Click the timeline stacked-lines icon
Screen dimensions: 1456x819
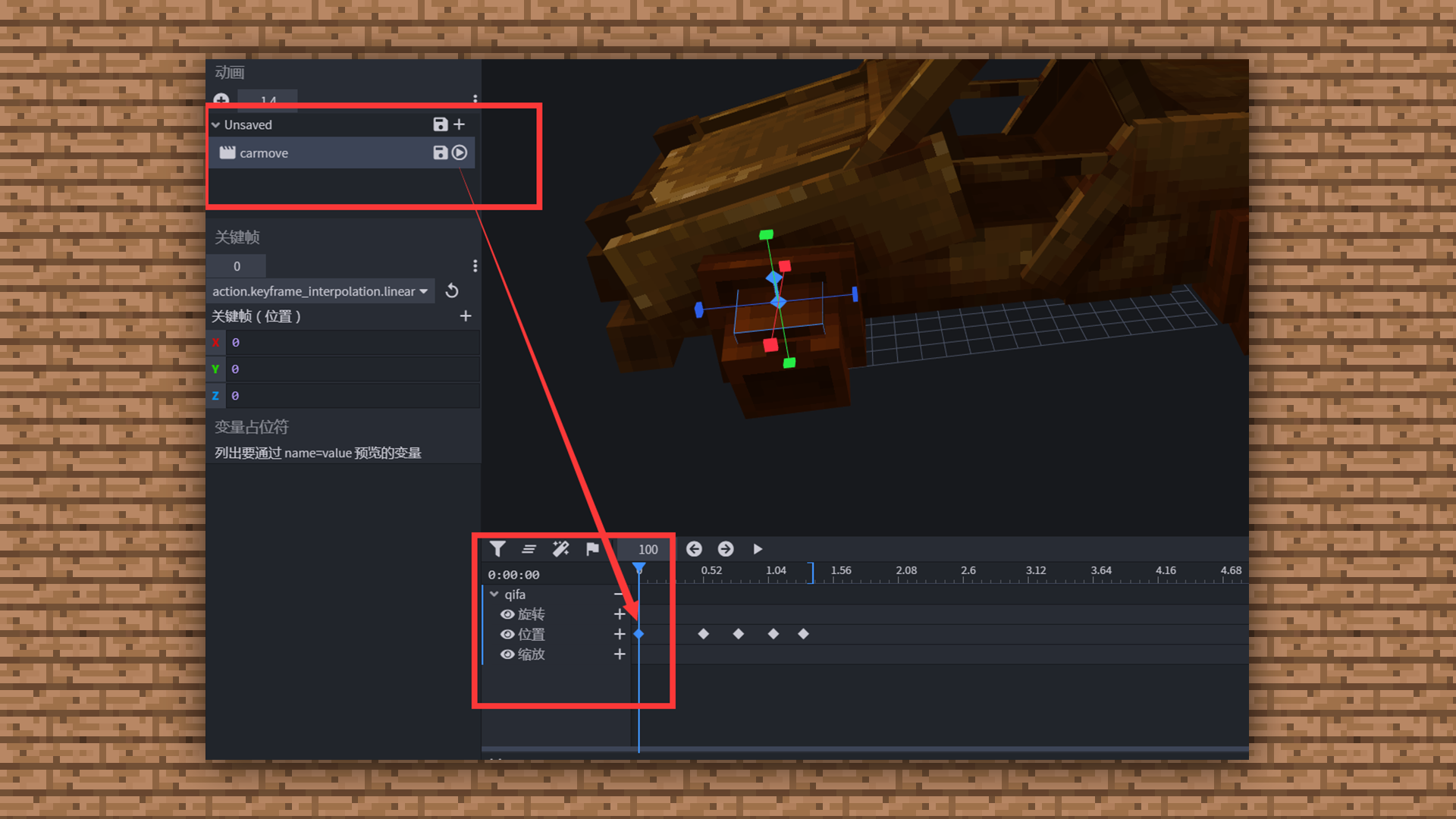pos(529,549)
